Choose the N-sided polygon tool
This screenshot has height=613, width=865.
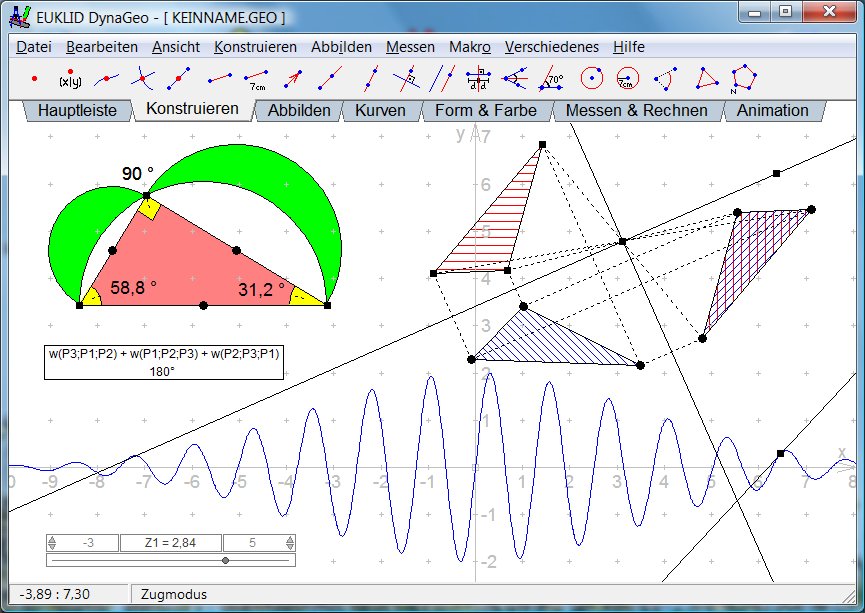[x=743, y=77]
